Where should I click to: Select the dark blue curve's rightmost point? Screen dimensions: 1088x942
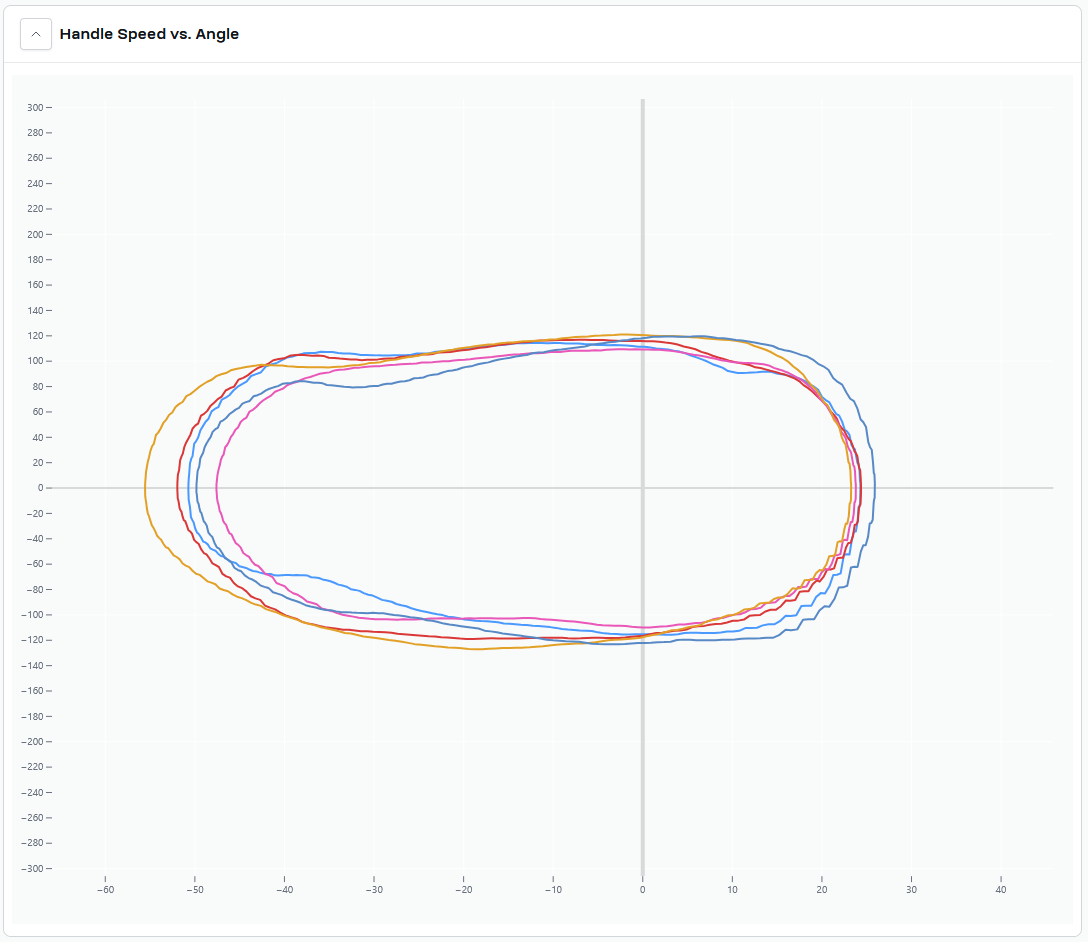[875, 488]
